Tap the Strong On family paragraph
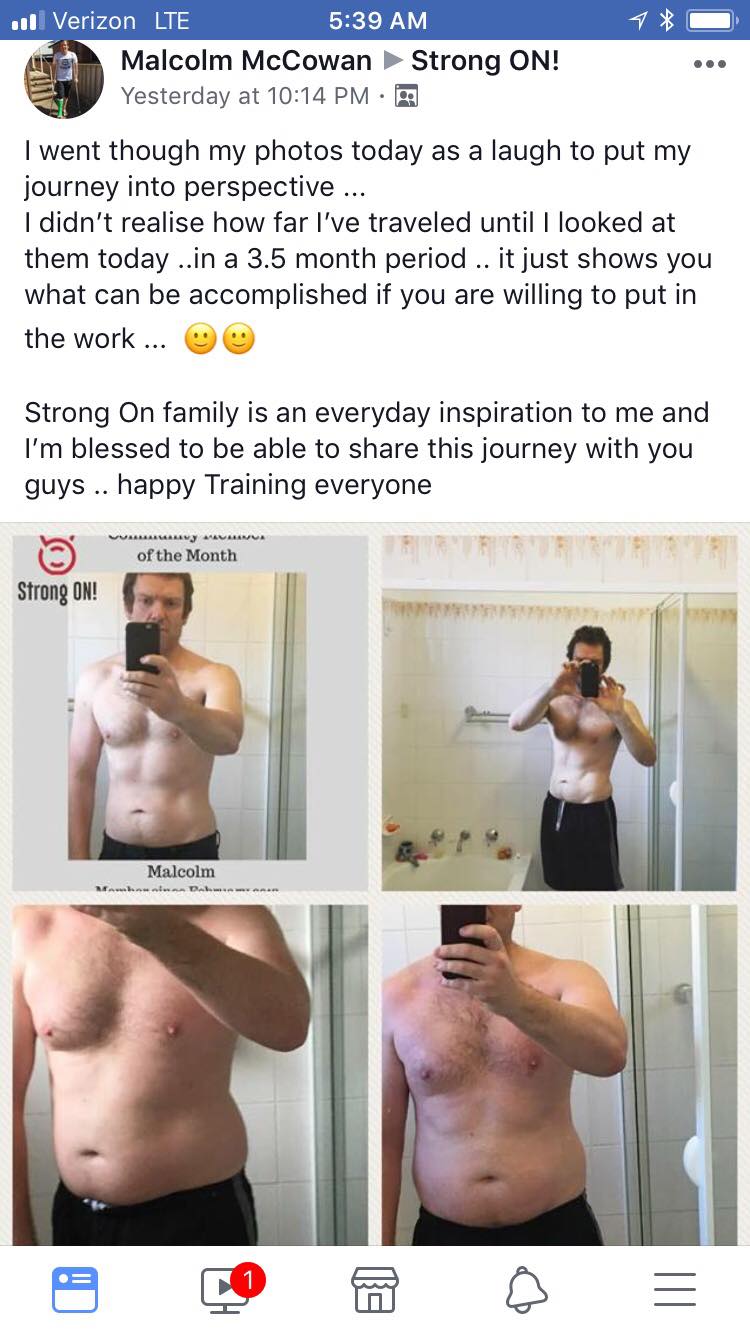 click(x=366, y=448)
